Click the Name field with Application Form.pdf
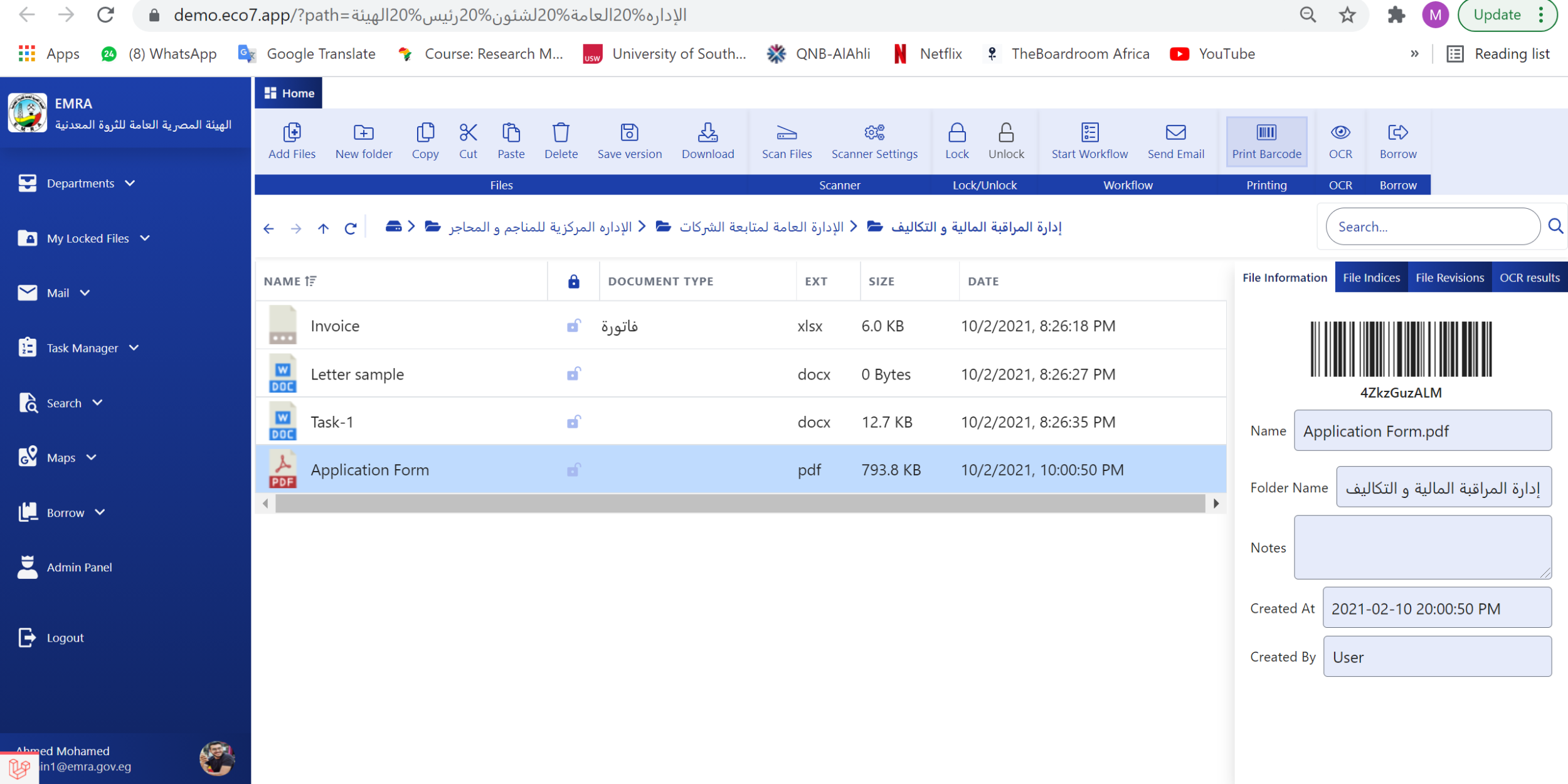This screenshot has height=784, width=1568. click(1422, 431)
